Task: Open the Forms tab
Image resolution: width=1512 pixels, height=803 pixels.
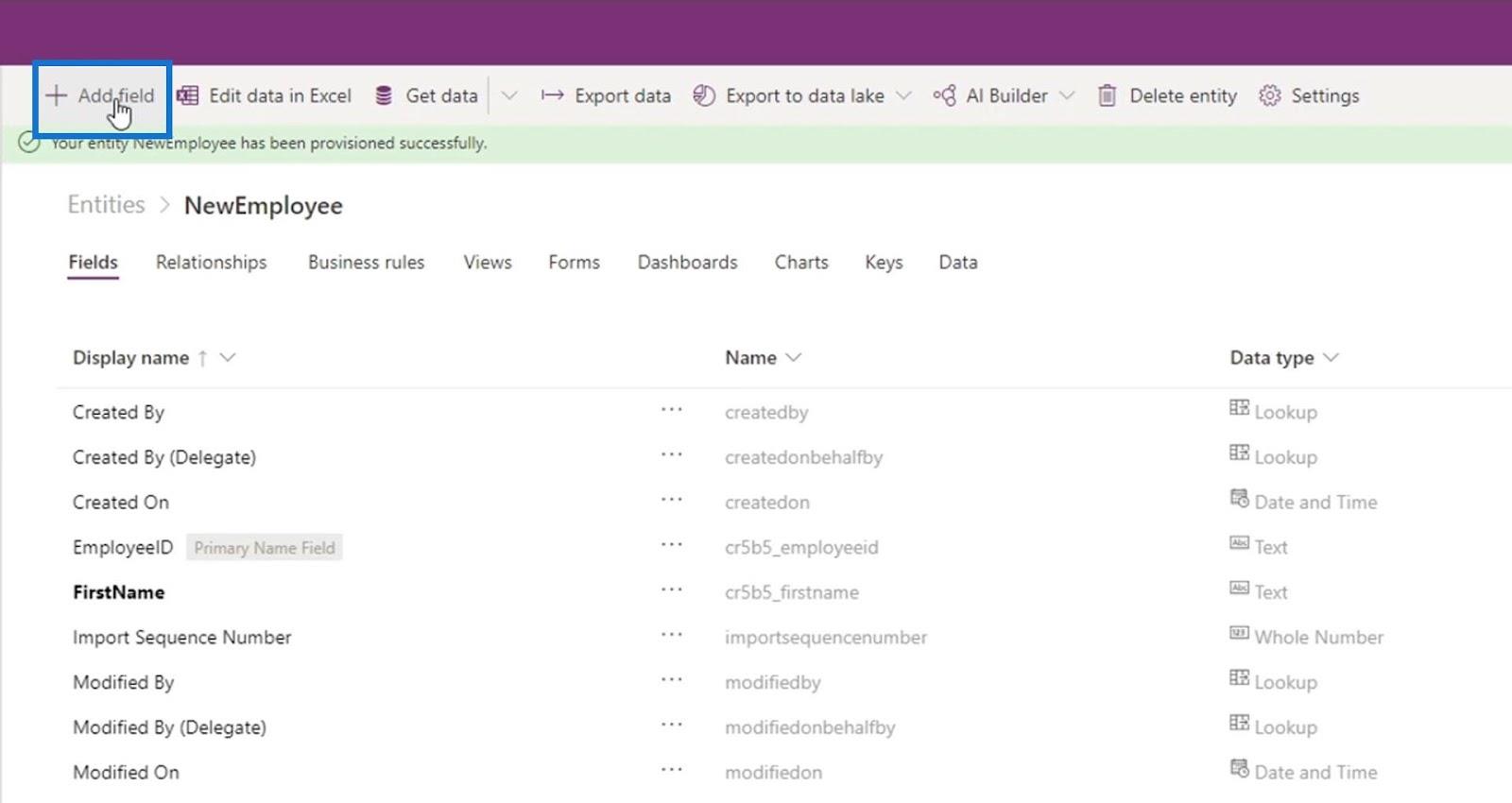Action: [x=574, y=262]
